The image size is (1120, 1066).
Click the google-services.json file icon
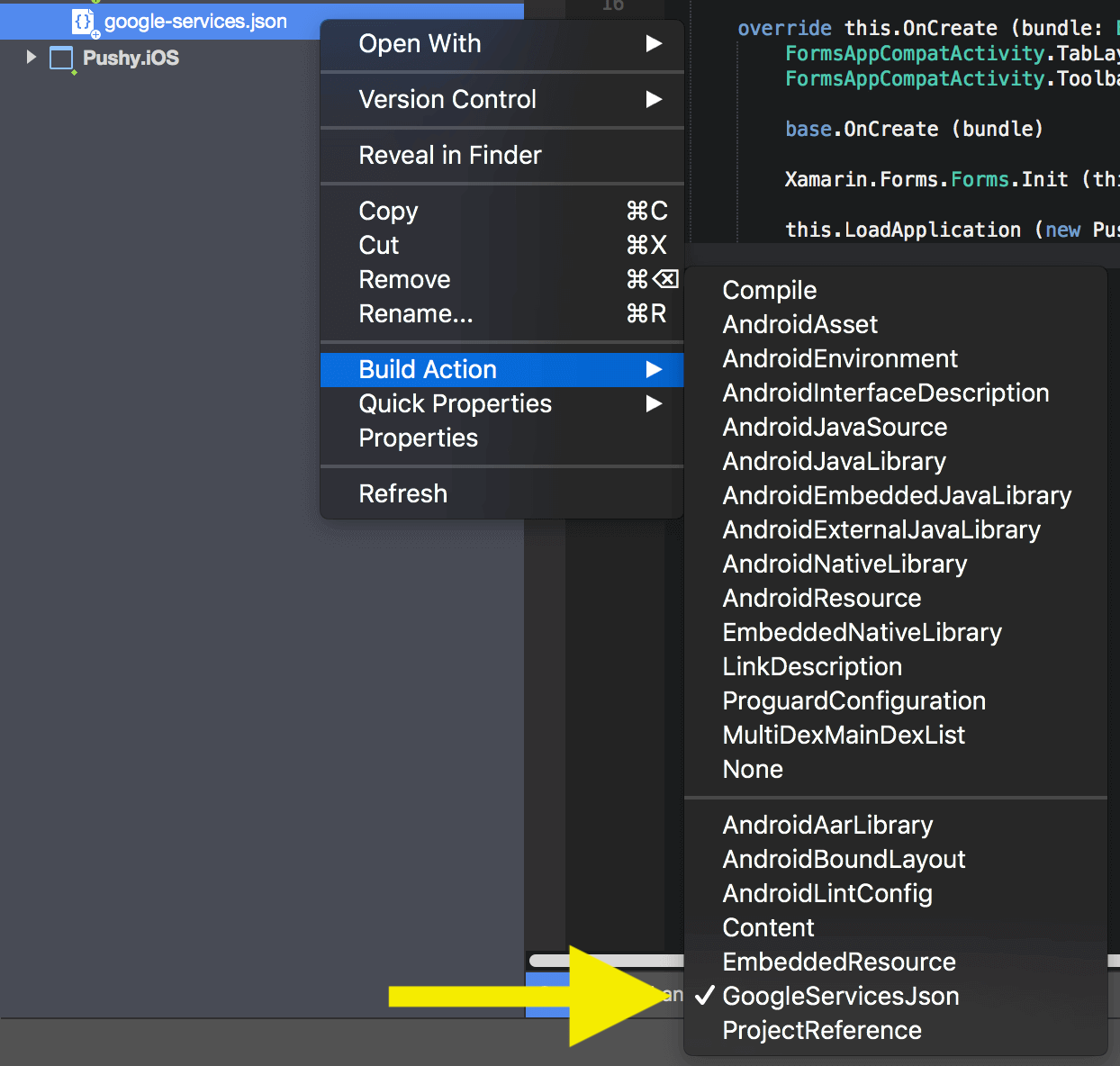click(83, 22)
